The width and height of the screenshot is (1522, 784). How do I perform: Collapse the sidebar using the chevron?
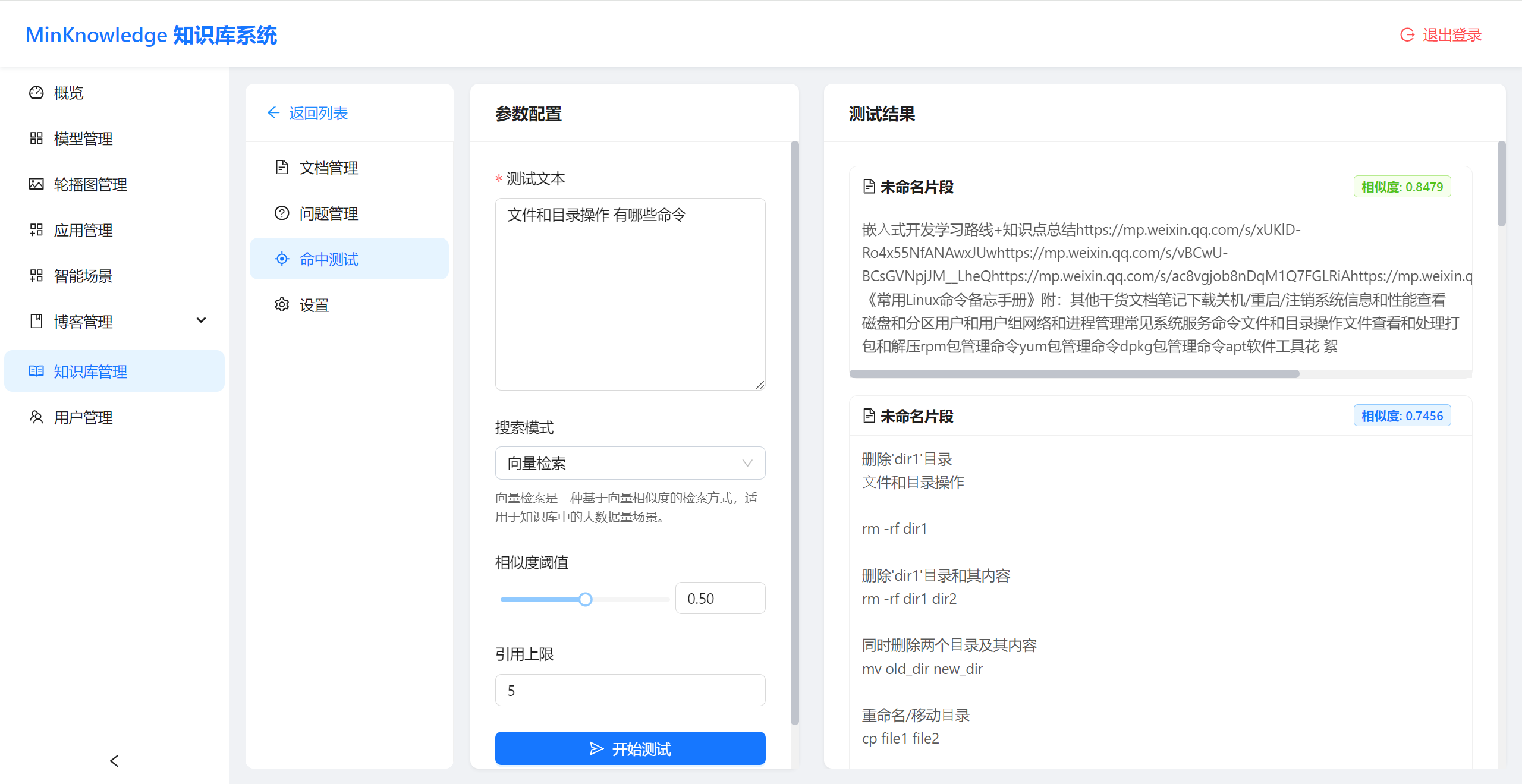114,761
